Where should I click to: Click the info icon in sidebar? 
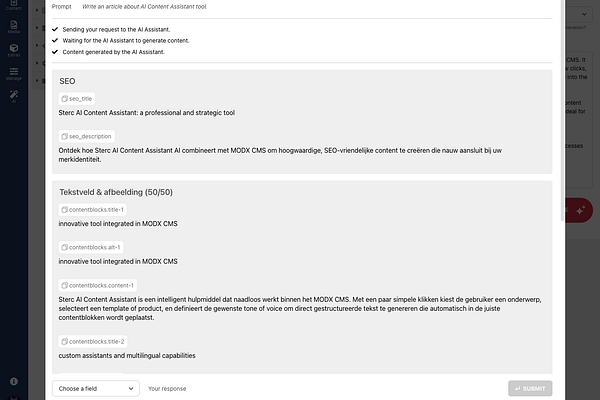tap(14, 381)
